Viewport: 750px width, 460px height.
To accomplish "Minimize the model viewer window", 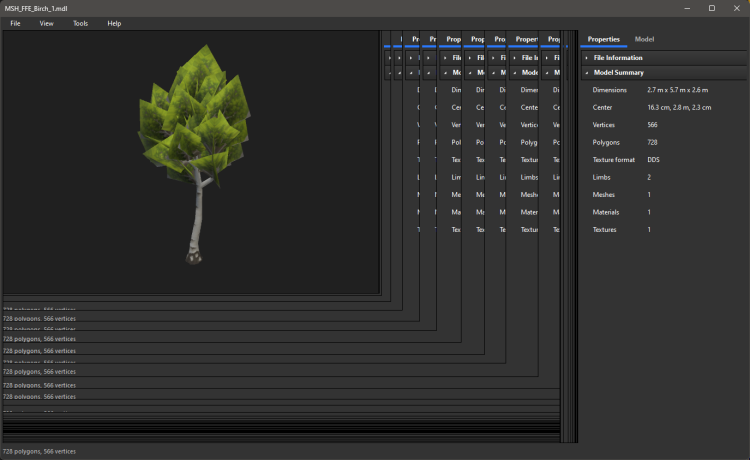I will coord(685,8).
